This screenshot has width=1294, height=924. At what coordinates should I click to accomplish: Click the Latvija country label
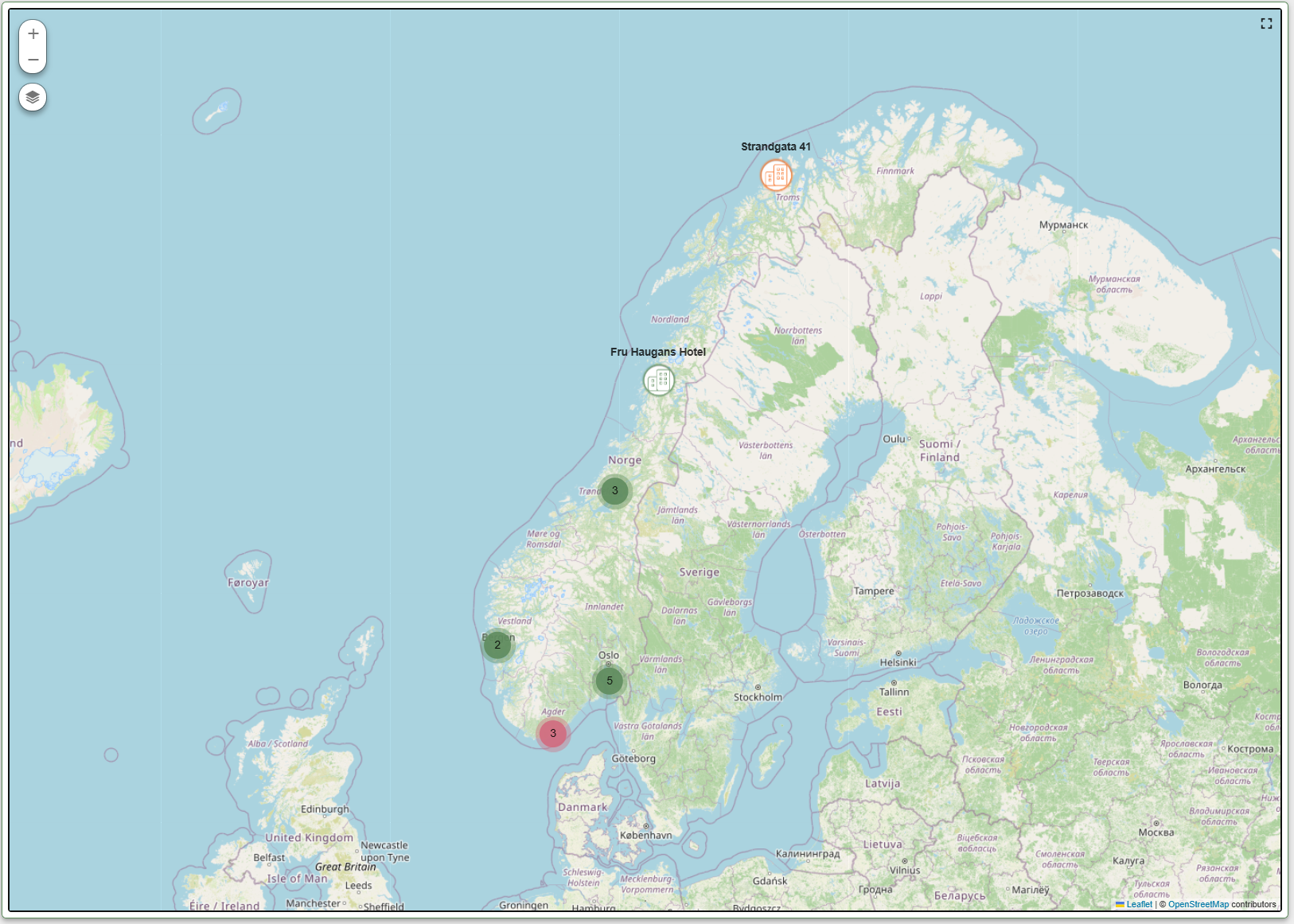883,784
